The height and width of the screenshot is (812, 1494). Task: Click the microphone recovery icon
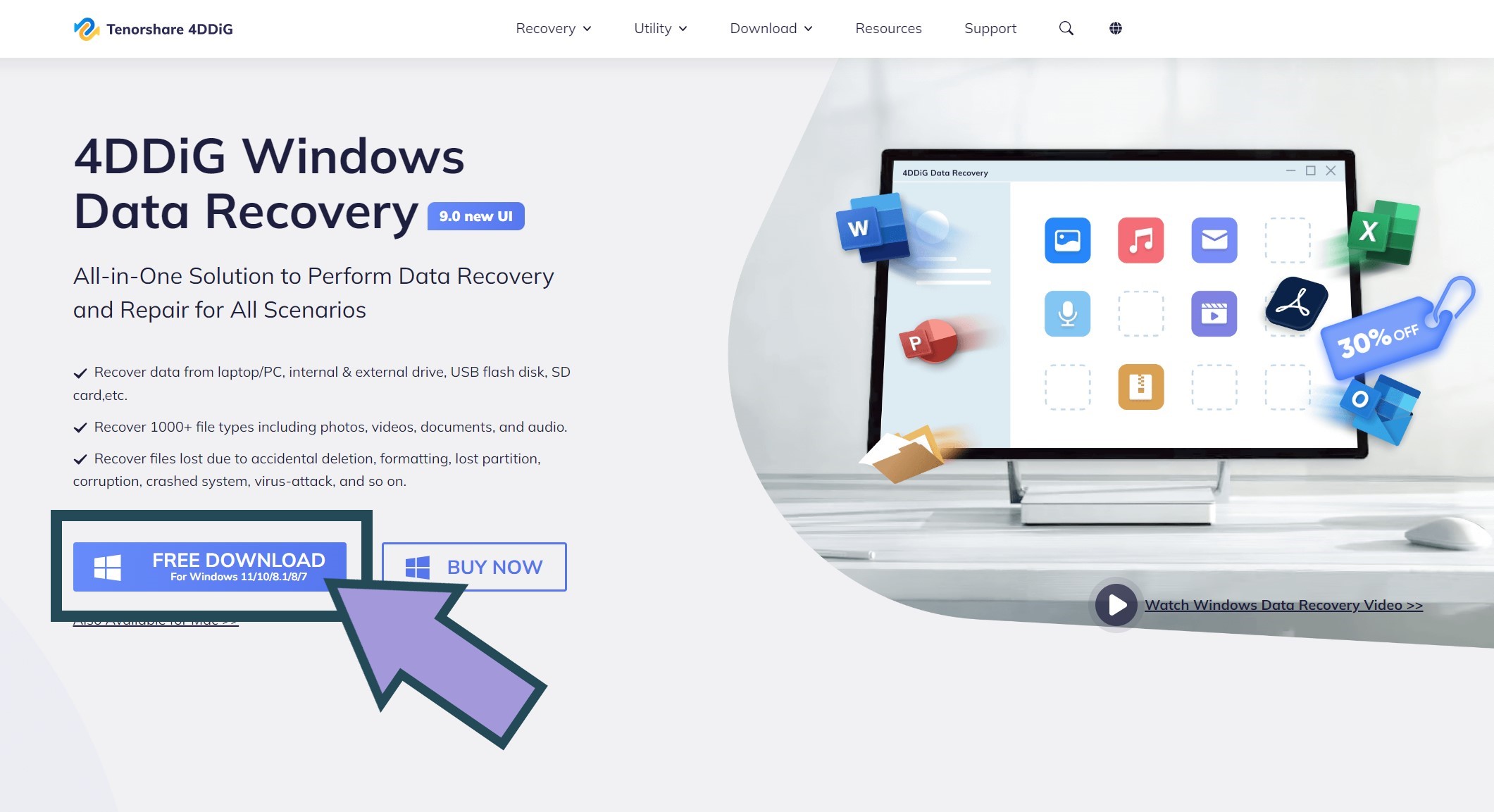[x=1067, y=311]
